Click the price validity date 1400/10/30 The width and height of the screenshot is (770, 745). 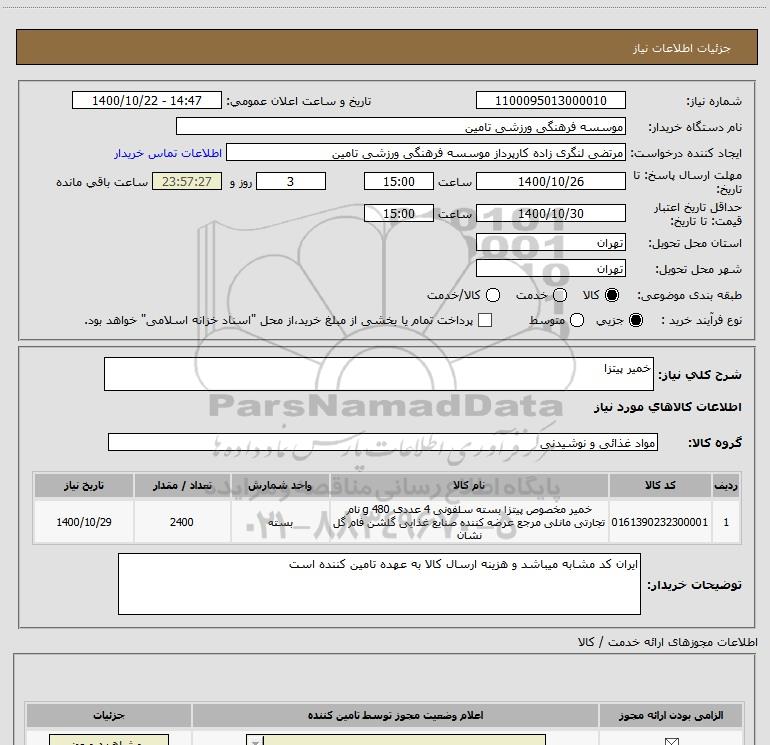click(550, 214)
